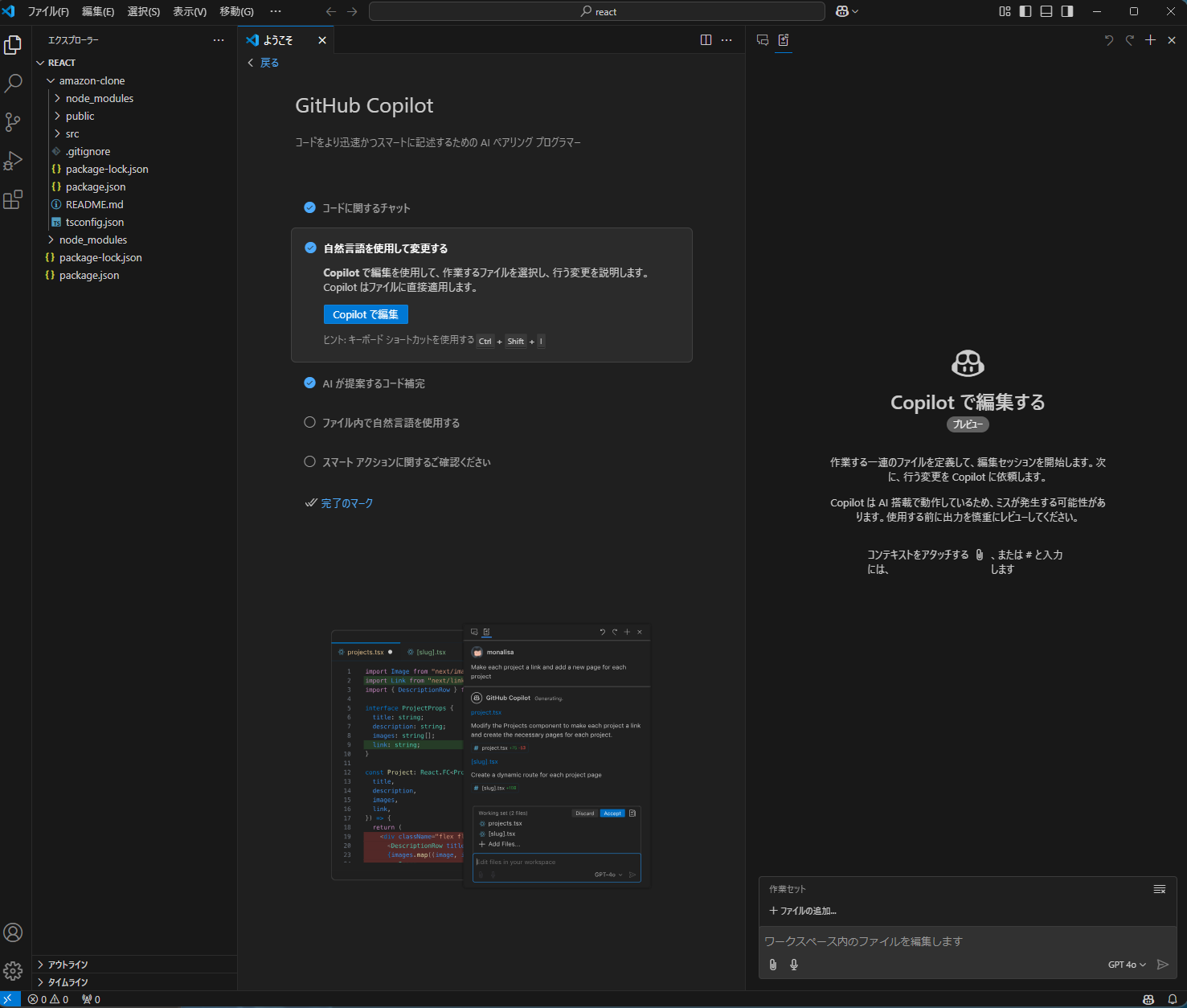Open errors and warnings status item
Screen dimensions: 1187x1008
48,999
